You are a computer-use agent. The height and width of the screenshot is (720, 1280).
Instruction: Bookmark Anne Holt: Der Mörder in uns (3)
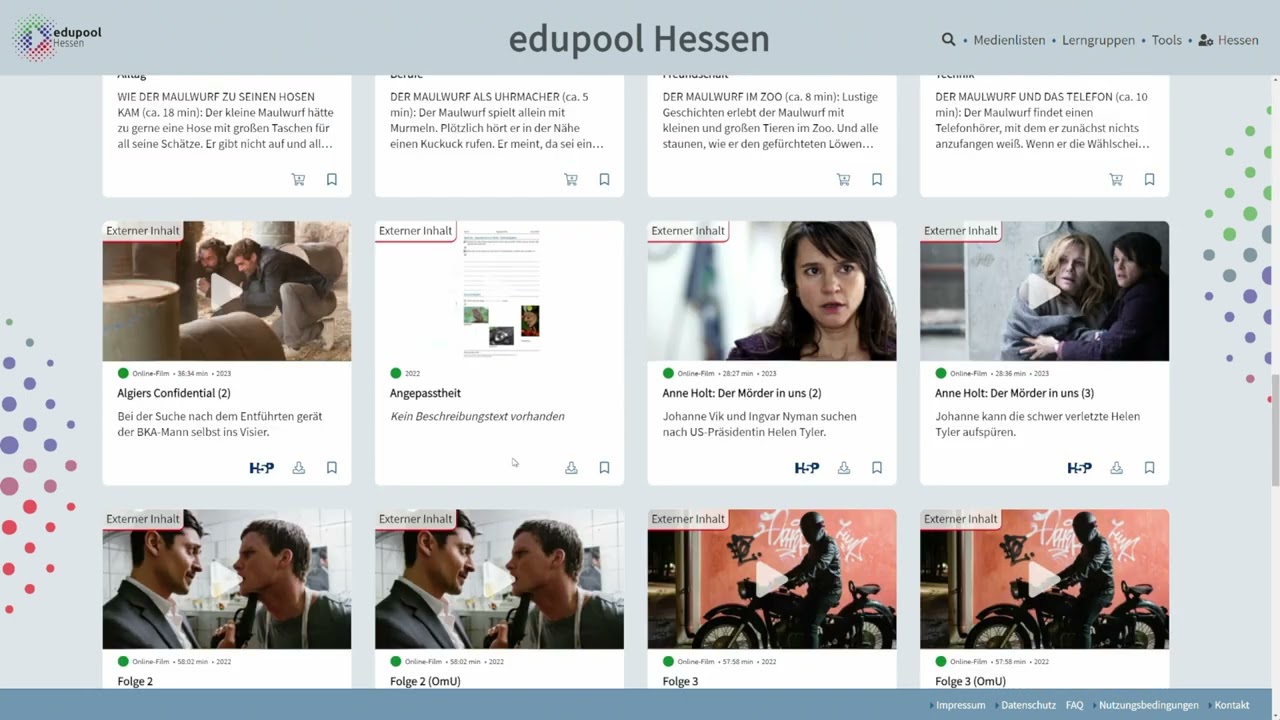1150,468
